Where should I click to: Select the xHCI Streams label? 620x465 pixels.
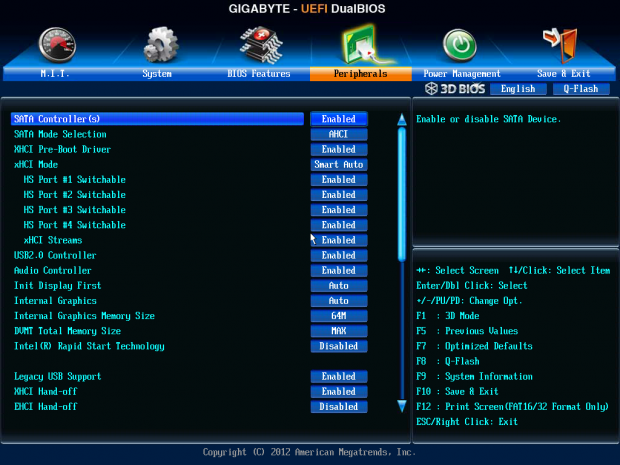click(x=53, y=240)
